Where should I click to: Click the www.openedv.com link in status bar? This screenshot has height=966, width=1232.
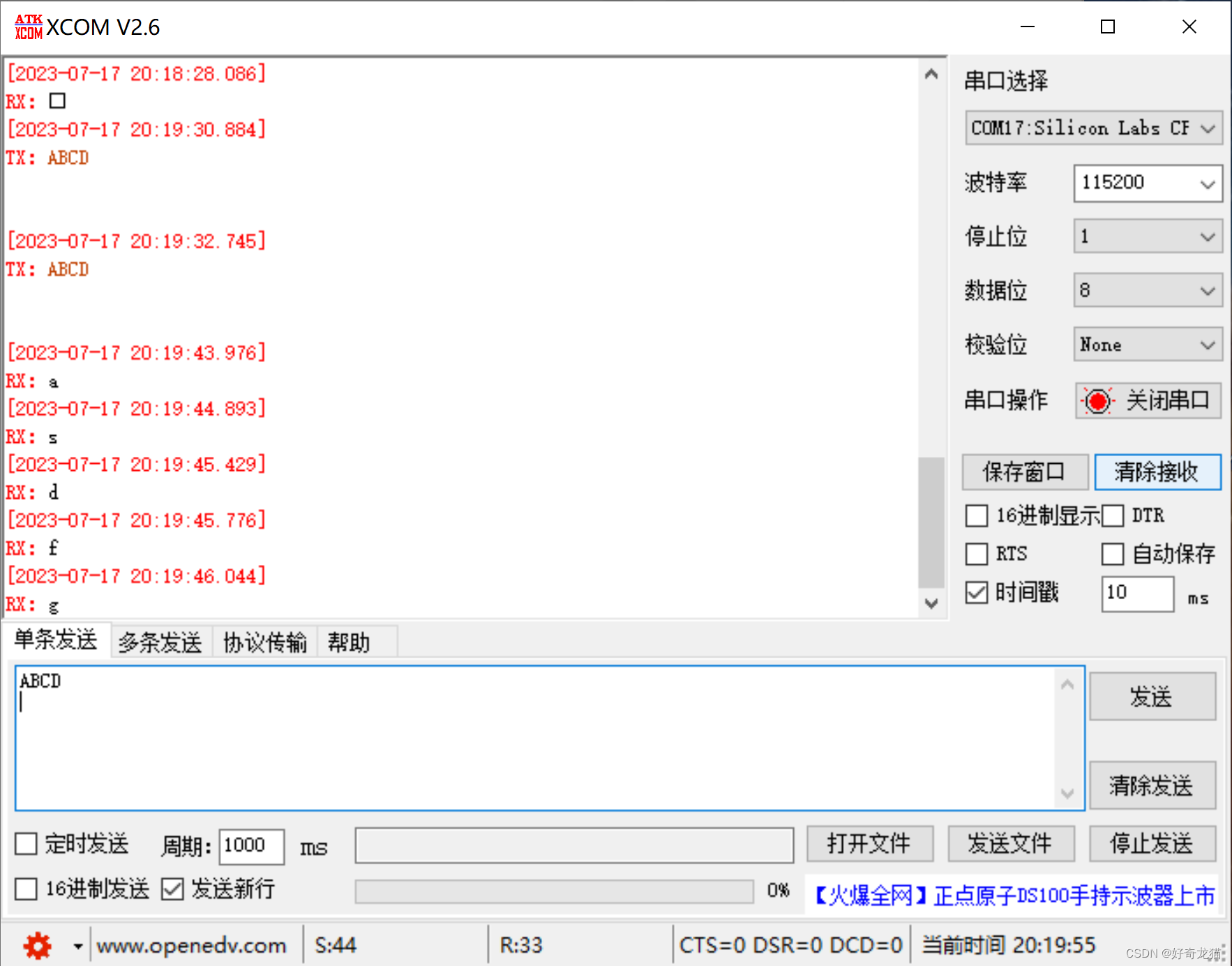tap(191, 945)
